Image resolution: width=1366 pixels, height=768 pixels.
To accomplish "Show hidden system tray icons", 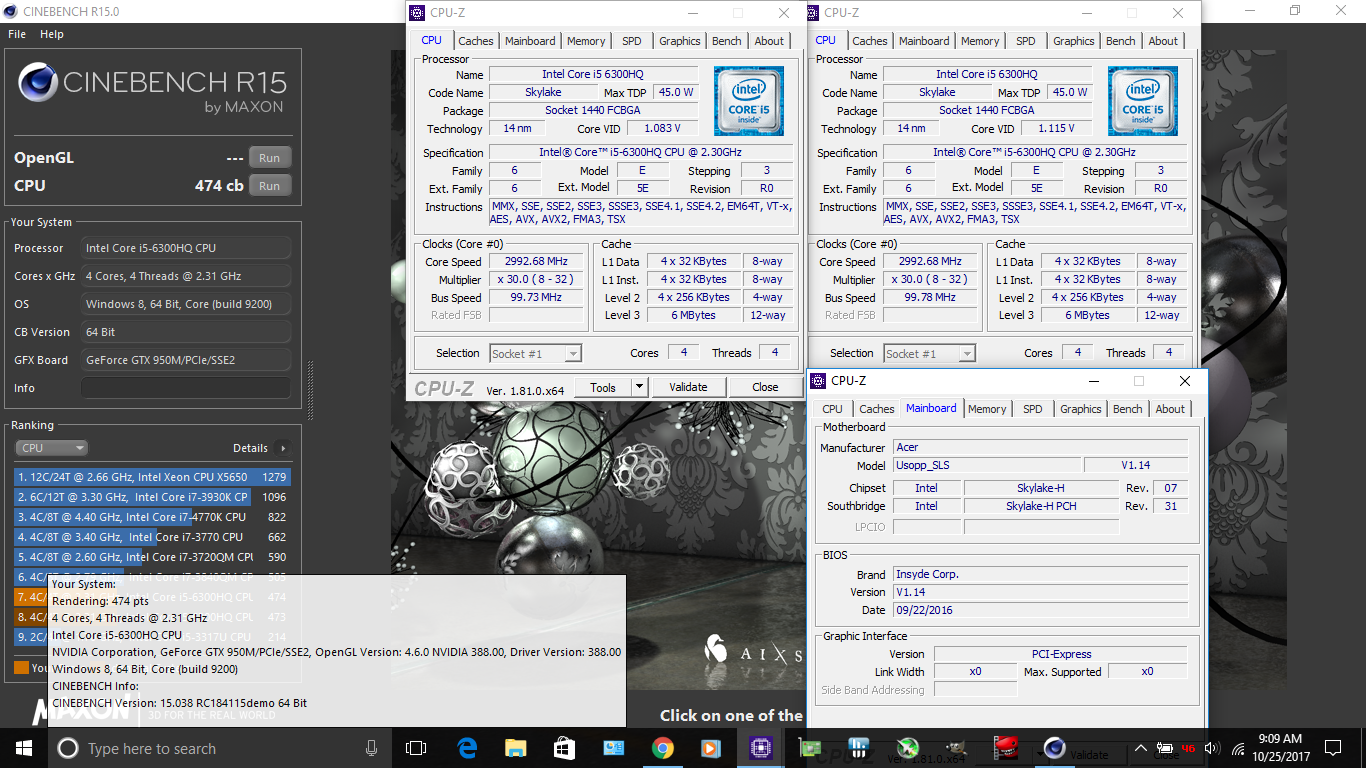I will [1141, 748].
